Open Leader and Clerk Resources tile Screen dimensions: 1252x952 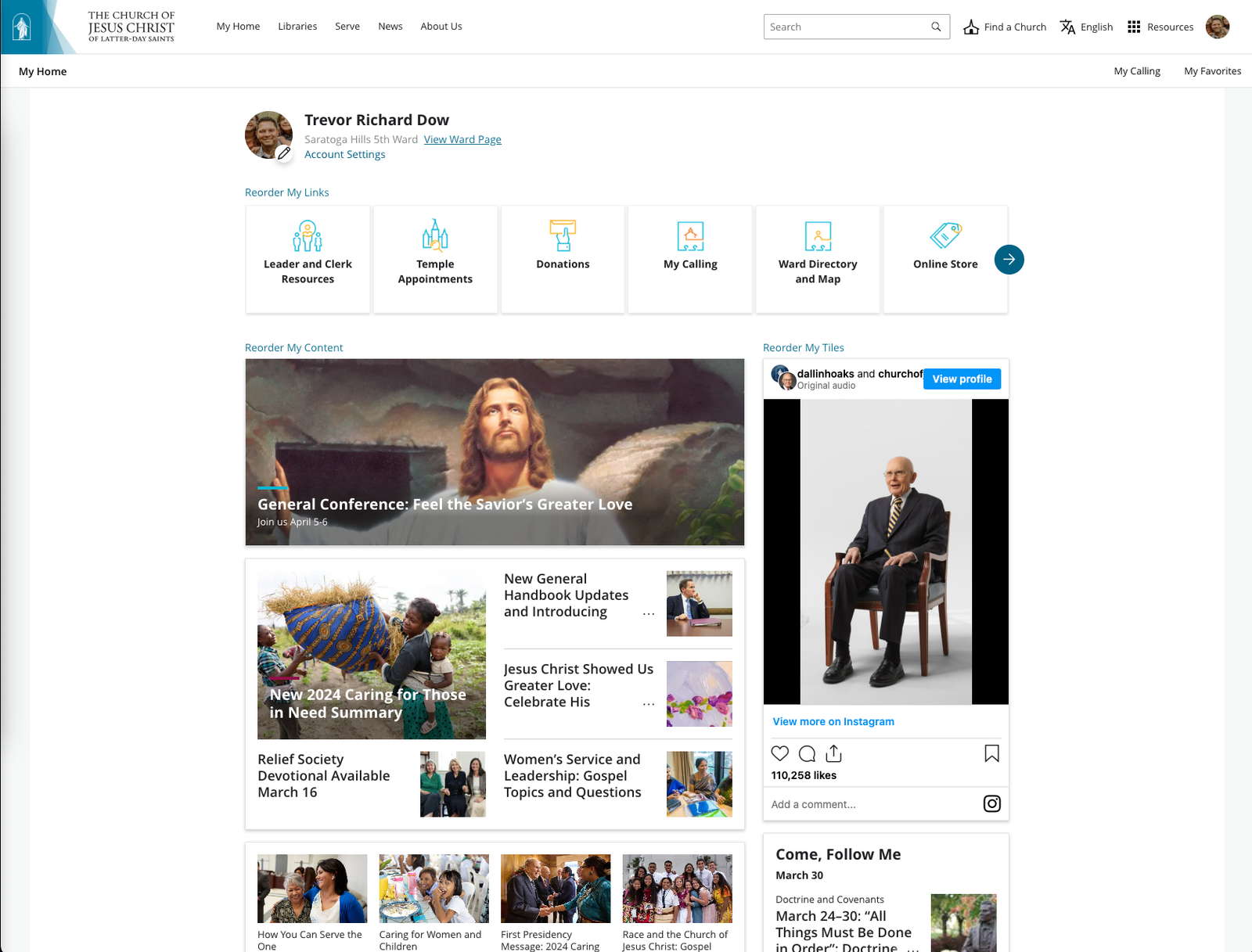[308, 259]
